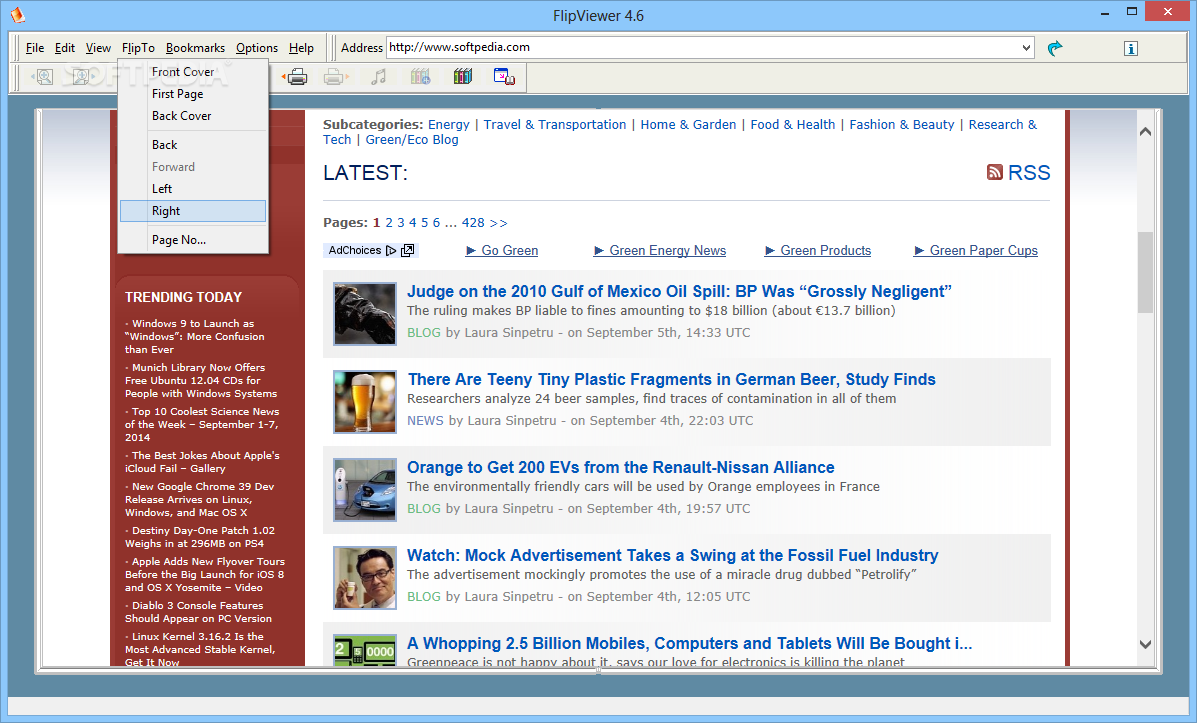Click the add book to library icon
Image resolution: width=1197 pixels, height=723 pixels.
(420, 76)
